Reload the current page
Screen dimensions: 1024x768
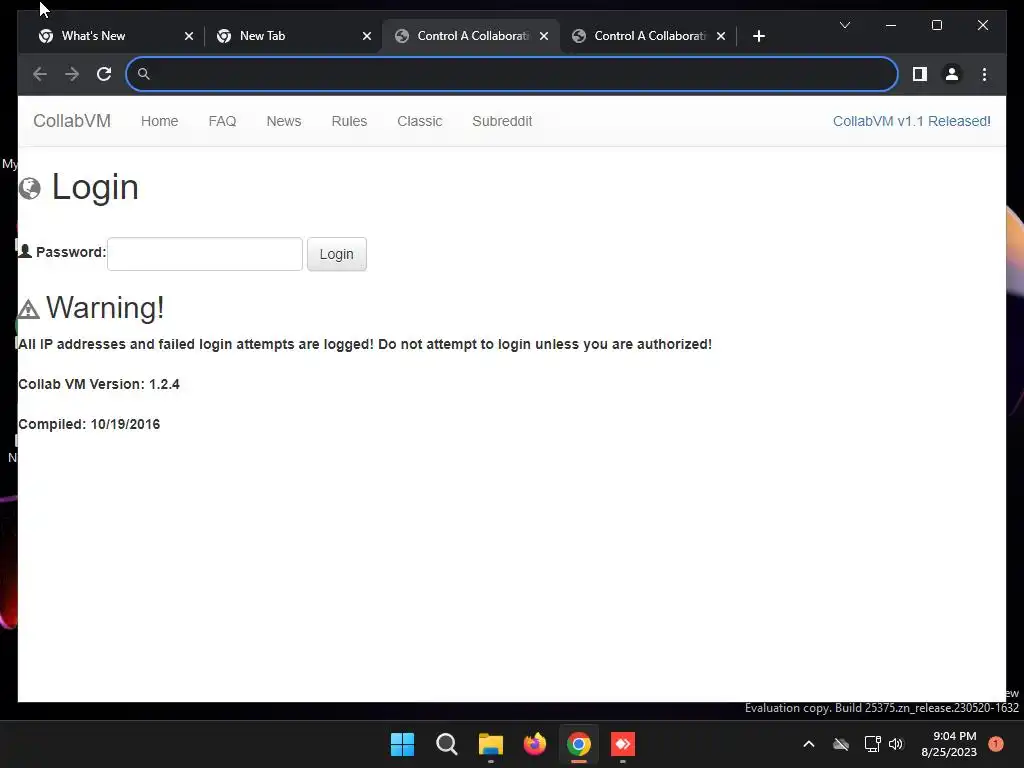coord(104,74)
